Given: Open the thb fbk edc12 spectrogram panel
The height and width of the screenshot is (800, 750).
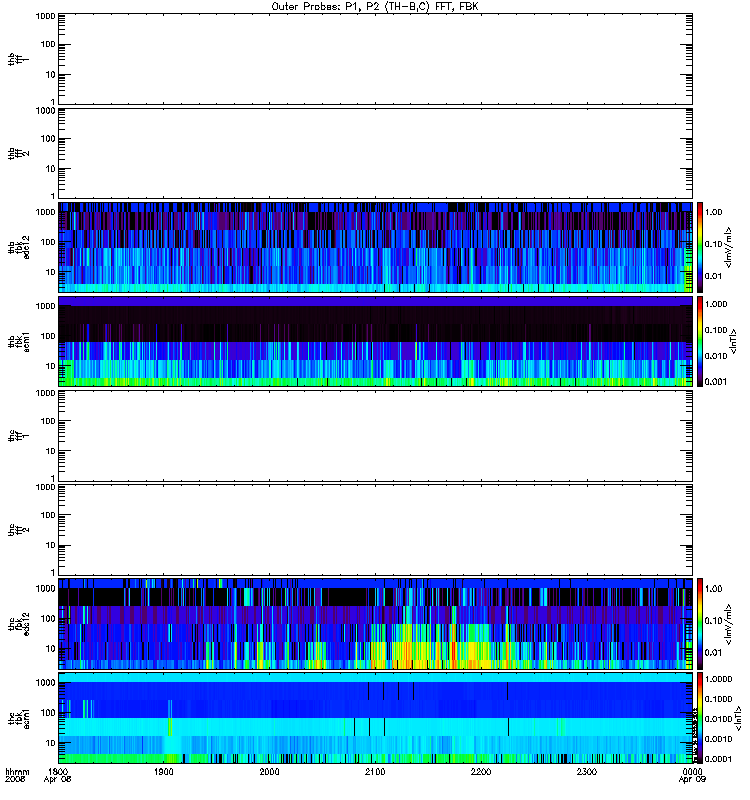Looking at the screenshot, I should (375, 247).
